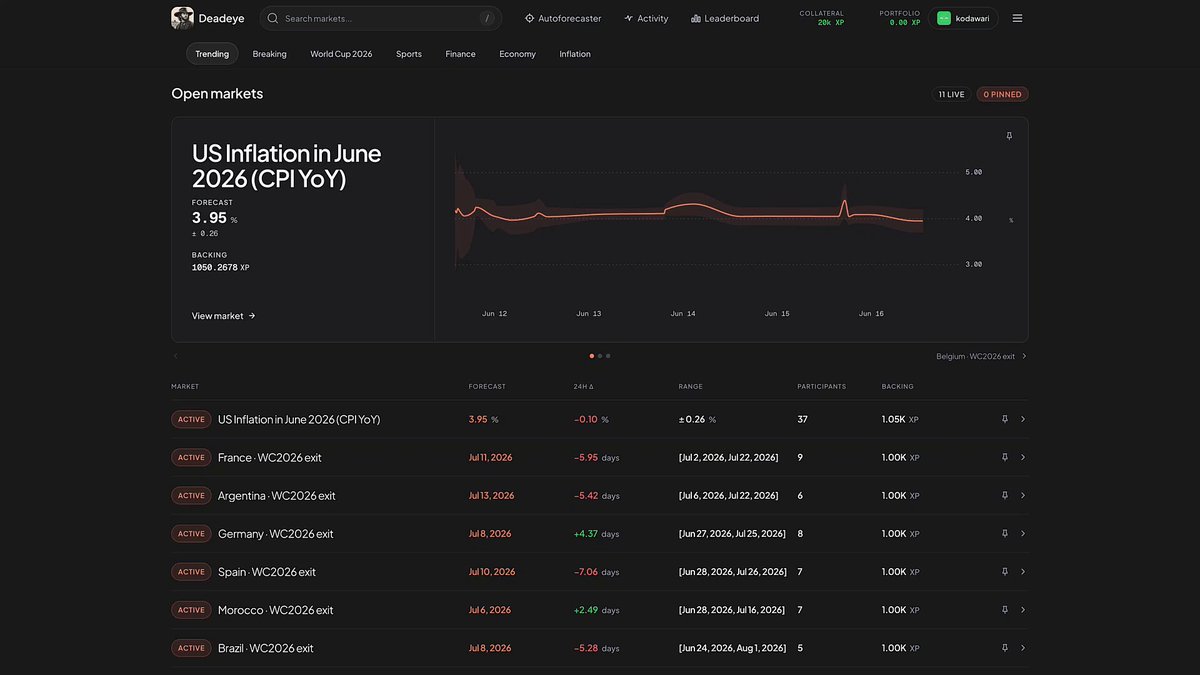Switch to the World Cup 2026 tab
The width and height of the screenshot is (1200, 675).
(x=341, y=54)
